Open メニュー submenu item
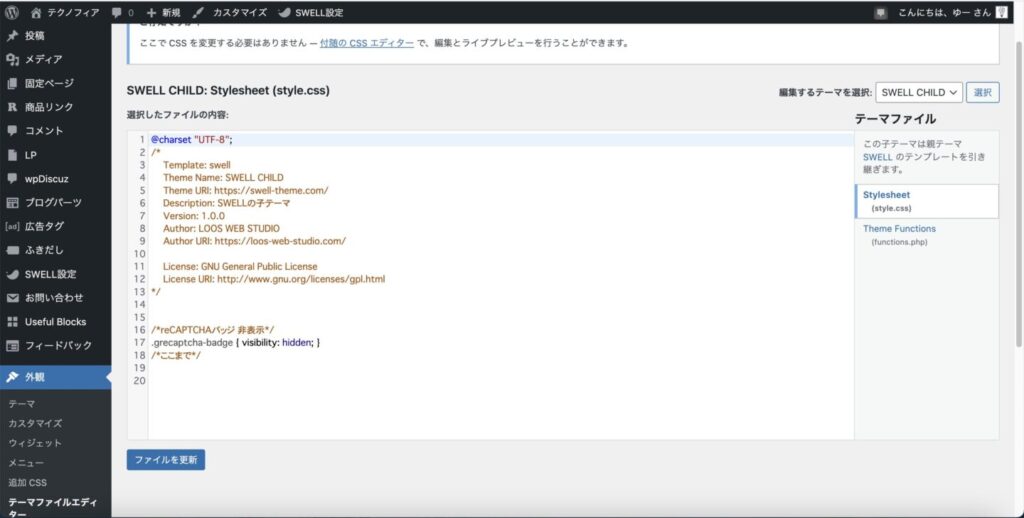This screenshot has width=1024, height=518. click(26, 463)
